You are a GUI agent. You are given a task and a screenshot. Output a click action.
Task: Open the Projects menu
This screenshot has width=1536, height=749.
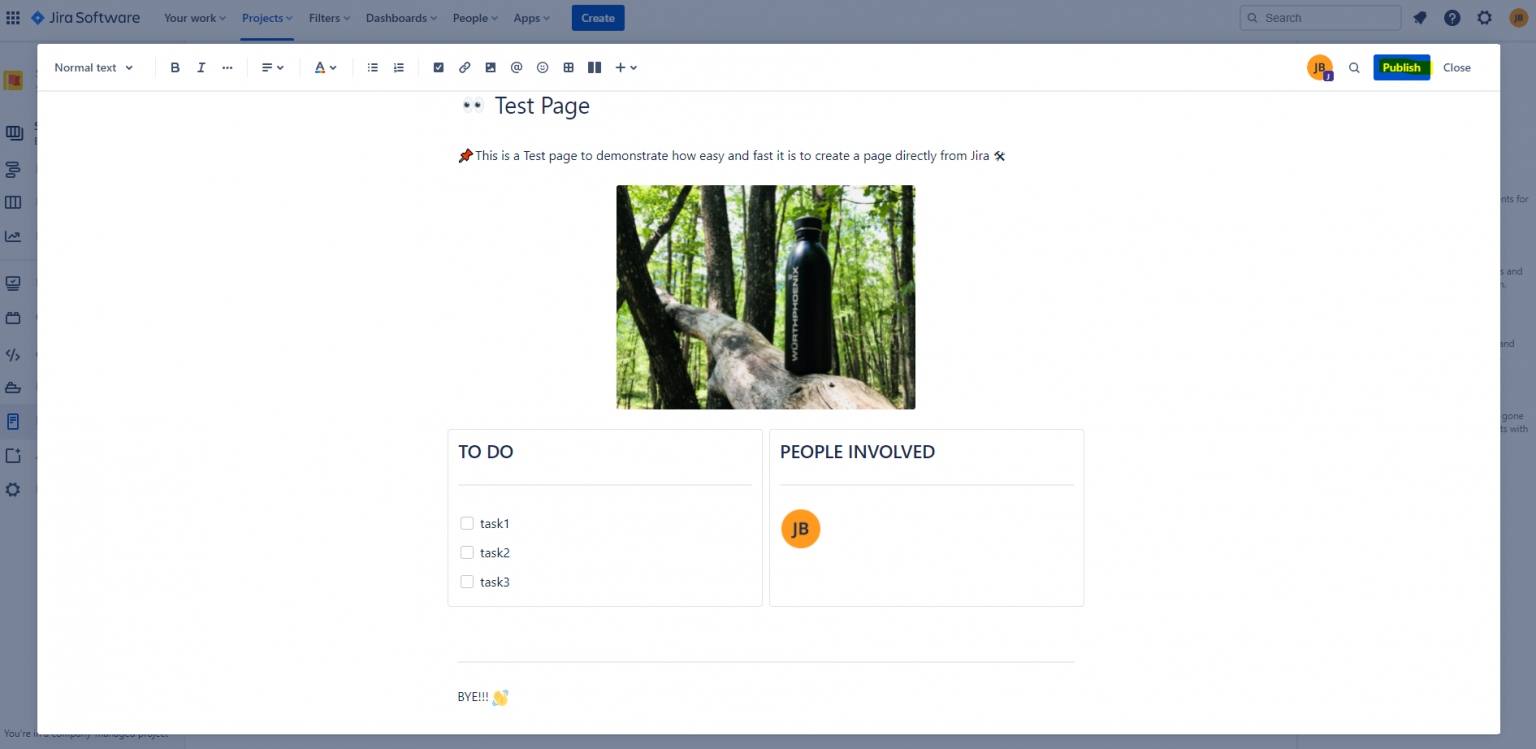pos(265,17)
